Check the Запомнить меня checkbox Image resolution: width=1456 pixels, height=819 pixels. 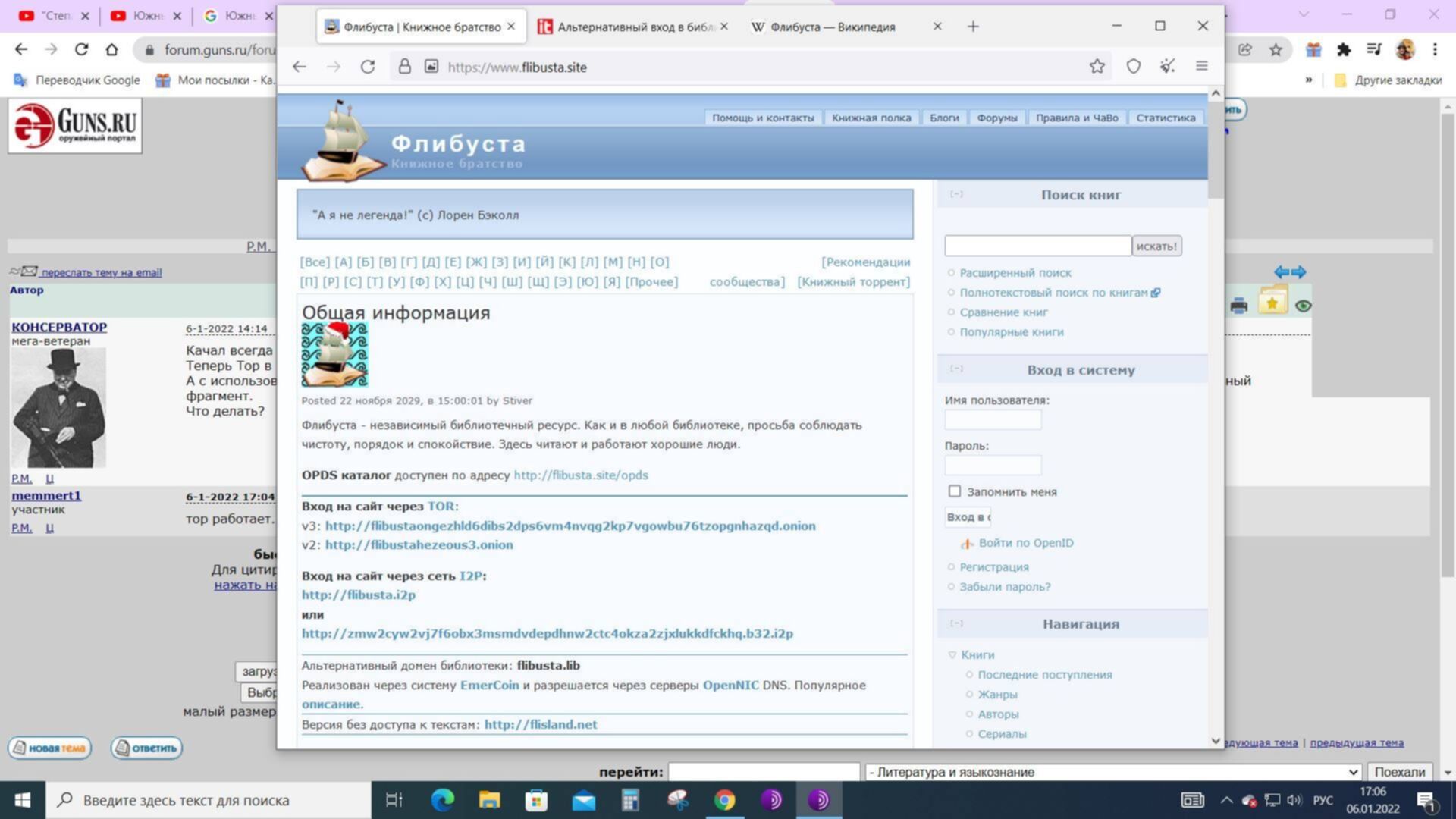[955, 491]
